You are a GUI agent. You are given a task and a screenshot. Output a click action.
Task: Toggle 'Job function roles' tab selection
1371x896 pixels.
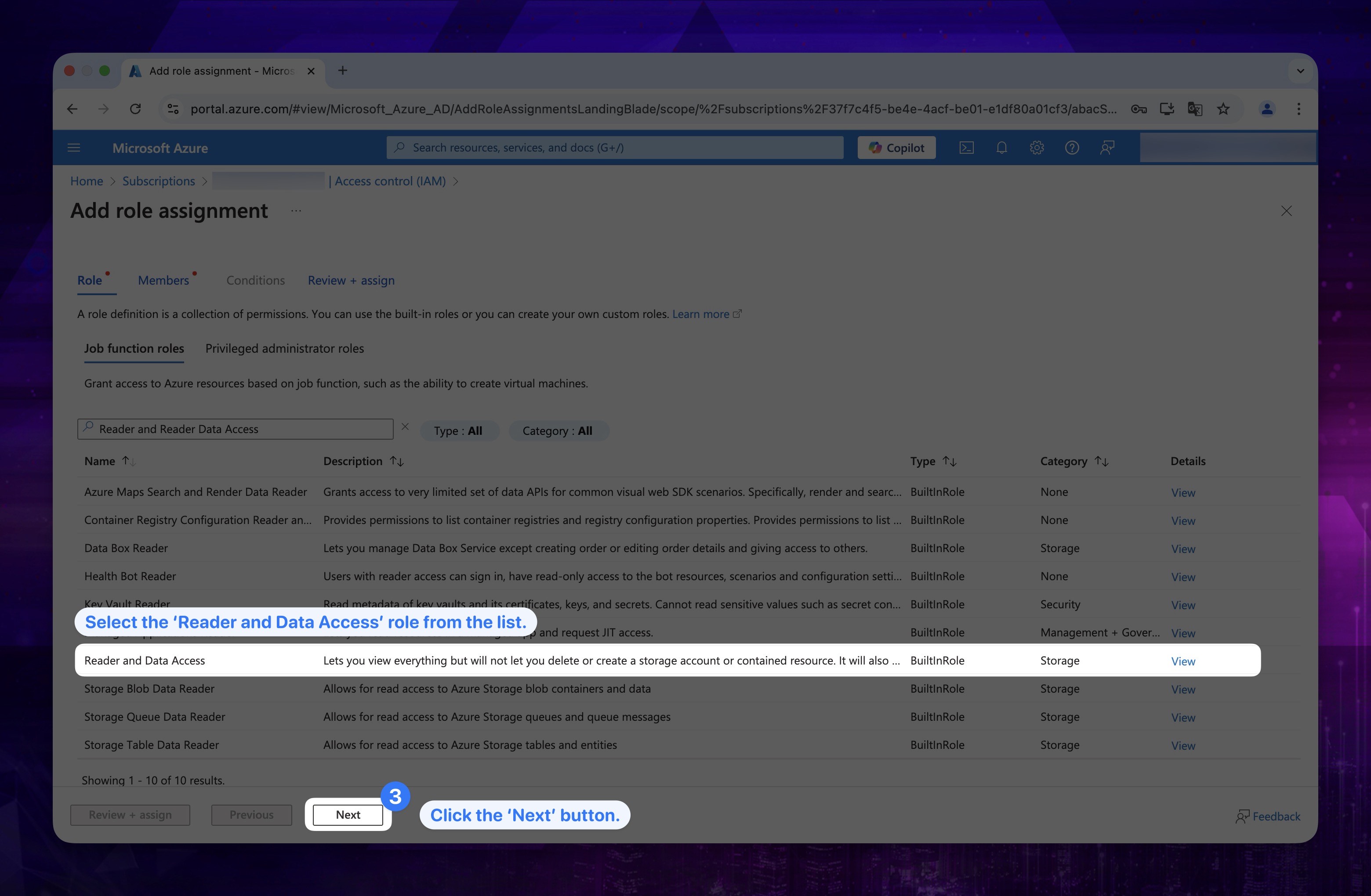134,348
